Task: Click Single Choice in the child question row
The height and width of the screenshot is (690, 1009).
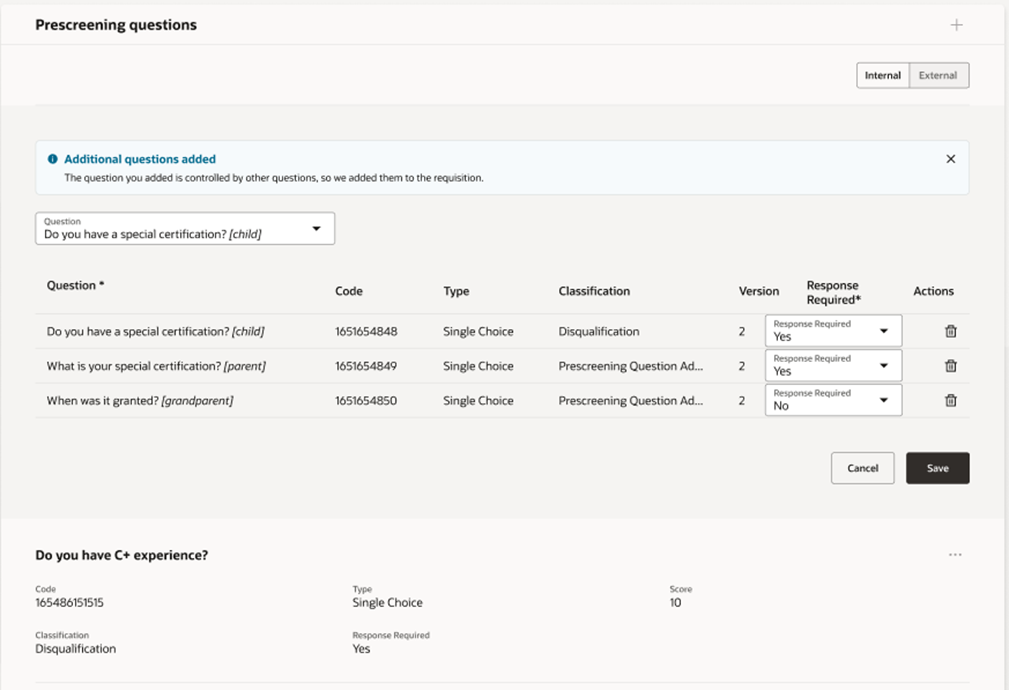Action: [478, 331]
